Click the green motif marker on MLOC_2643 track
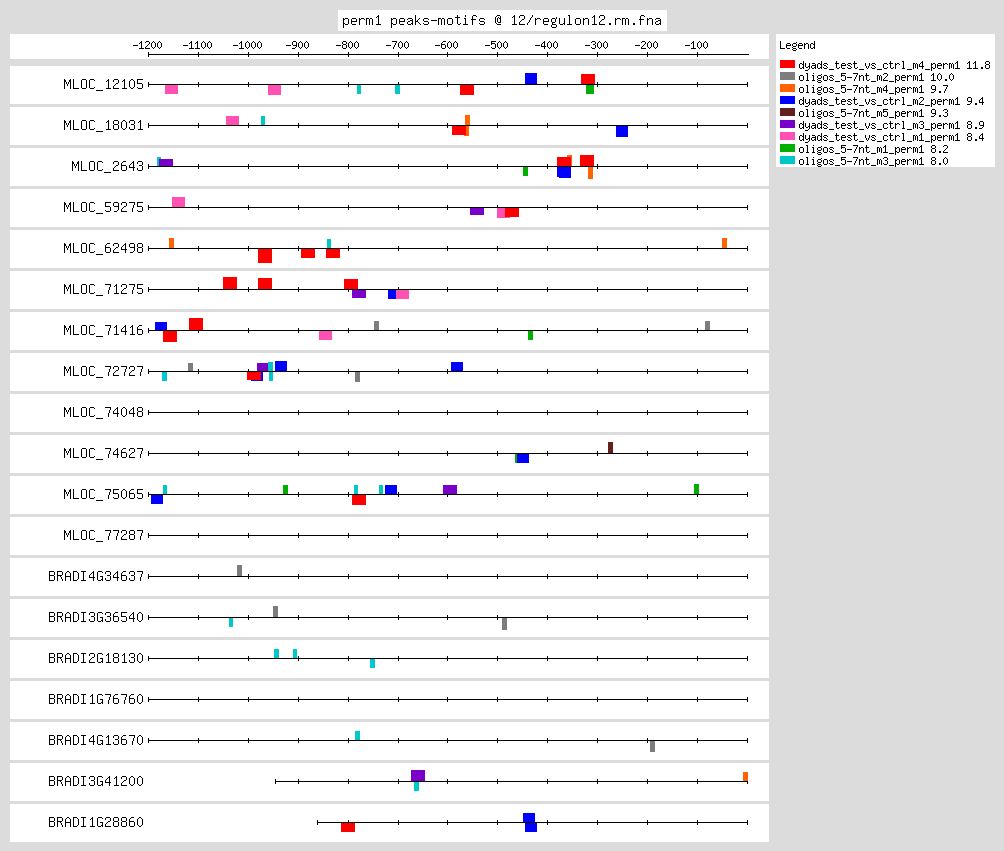This screenshot has width=1004, height=851. (x=525, y=171)
